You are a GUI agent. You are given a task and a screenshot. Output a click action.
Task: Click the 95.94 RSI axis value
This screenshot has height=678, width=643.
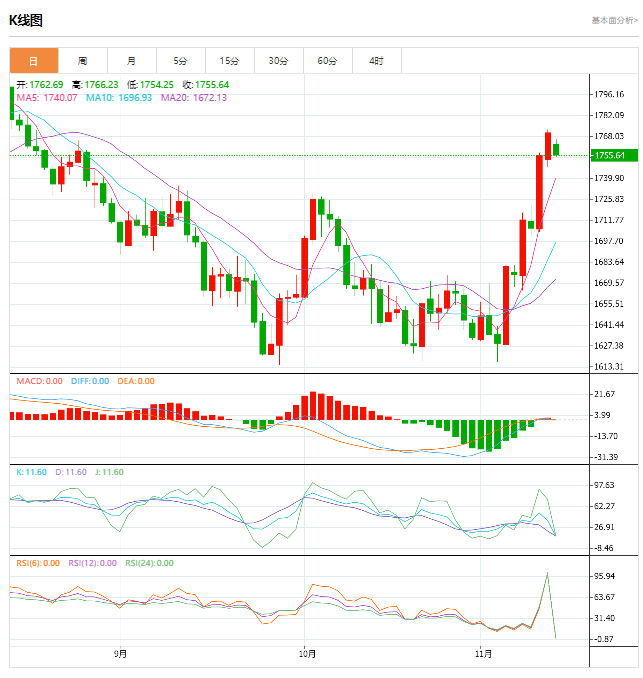(x=605, y=576)
